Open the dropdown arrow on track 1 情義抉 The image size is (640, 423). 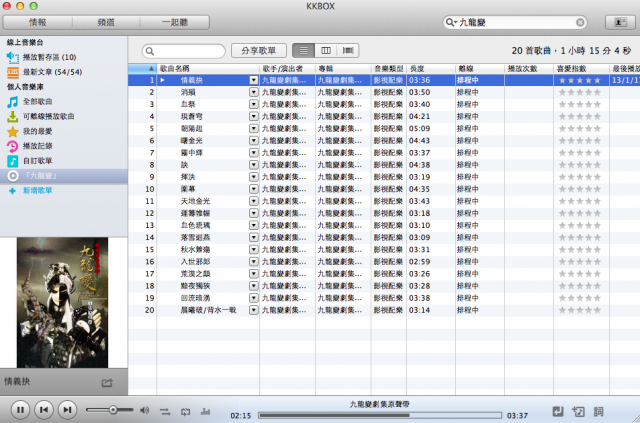point(254,80)
